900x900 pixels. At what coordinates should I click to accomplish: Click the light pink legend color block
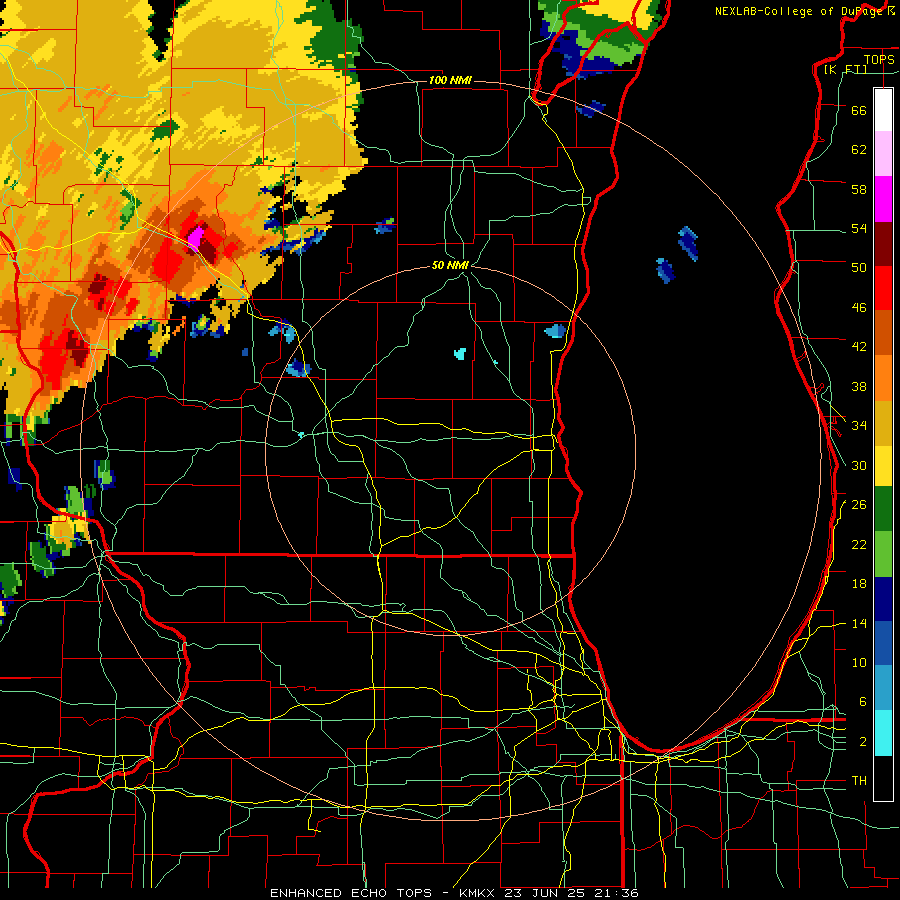(883, 153)
